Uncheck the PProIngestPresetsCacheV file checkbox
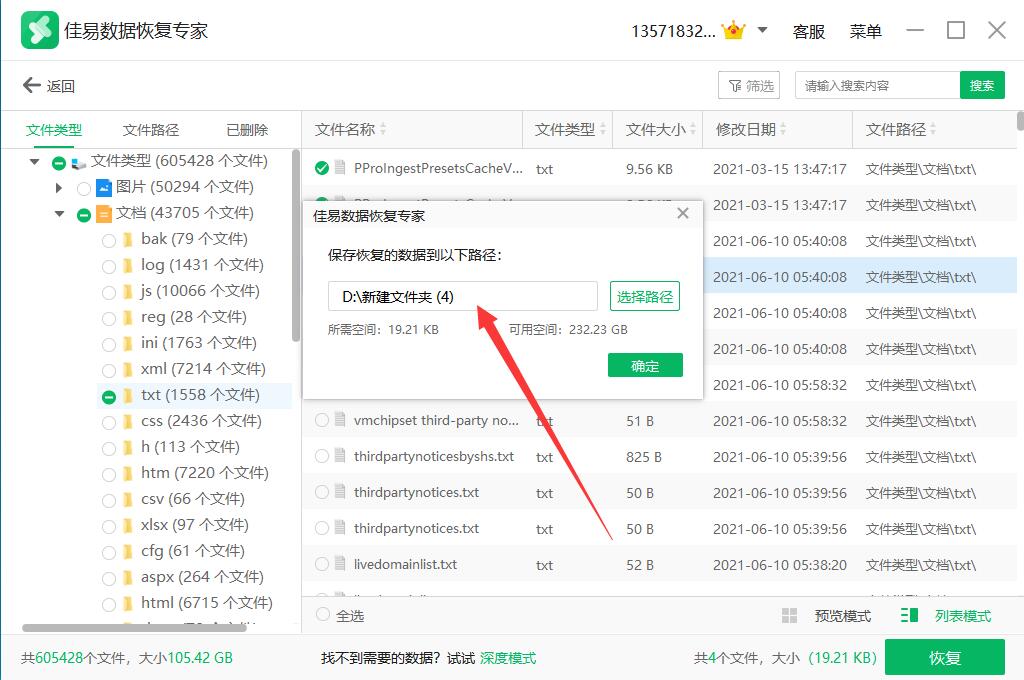This screenshot has height=680, width=1024. tap(322, 169)
